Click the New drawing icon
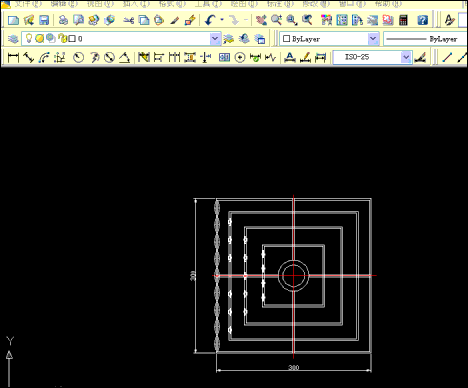The height and width of the screenshot is (388, 468). click(x=13, y=20)
